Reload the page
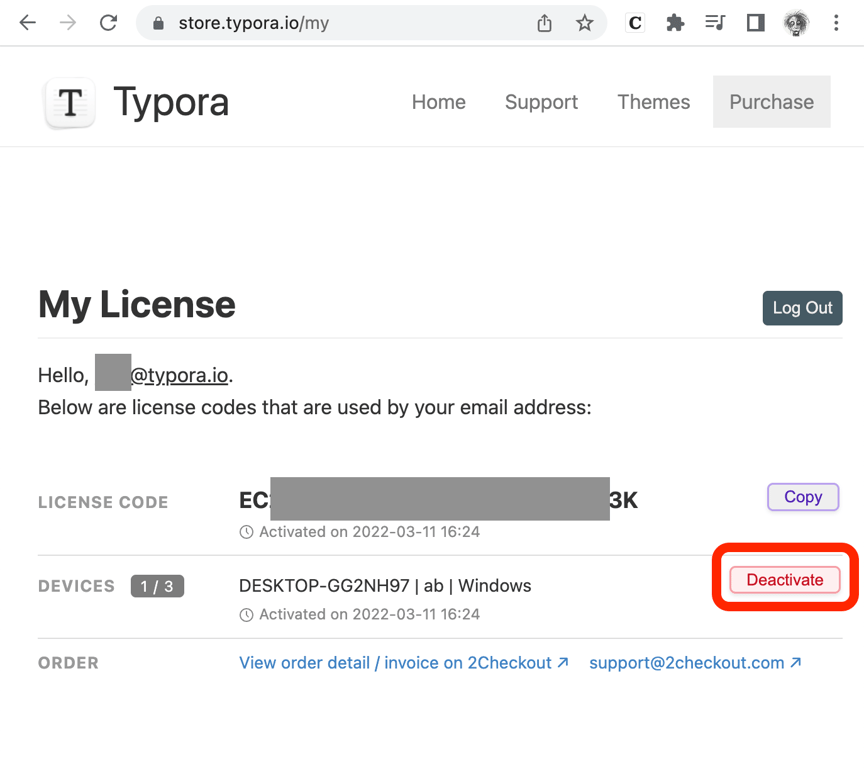 (108, 23)
